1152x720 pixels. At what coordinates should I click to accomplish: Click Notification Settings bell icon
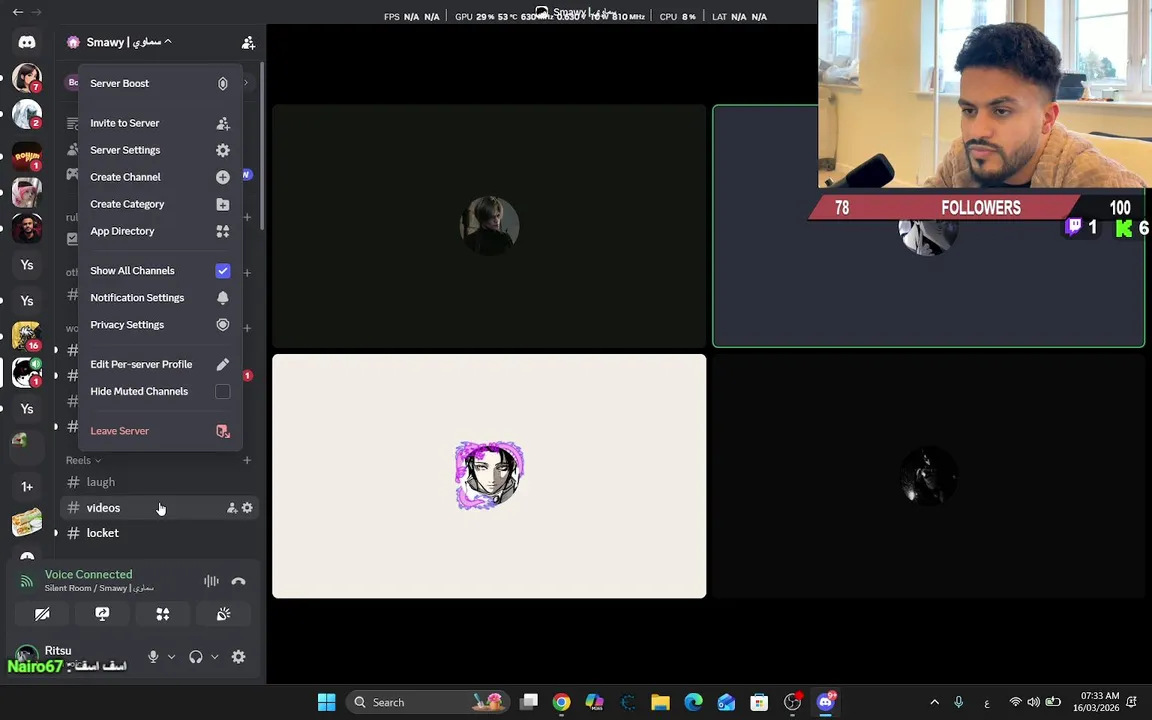(223, 298)
